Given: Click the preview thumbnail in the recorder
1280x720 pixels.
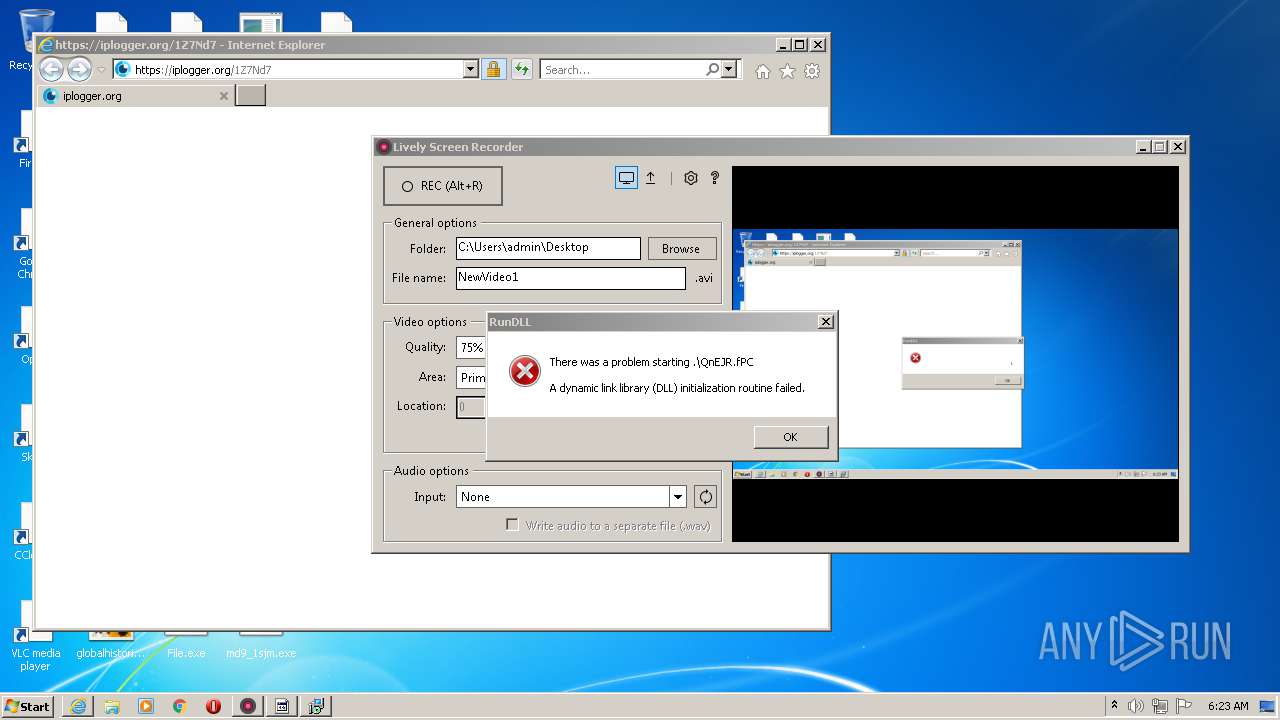Looking at the screenshot, I should pyautogui.click(x=955, y=354).
